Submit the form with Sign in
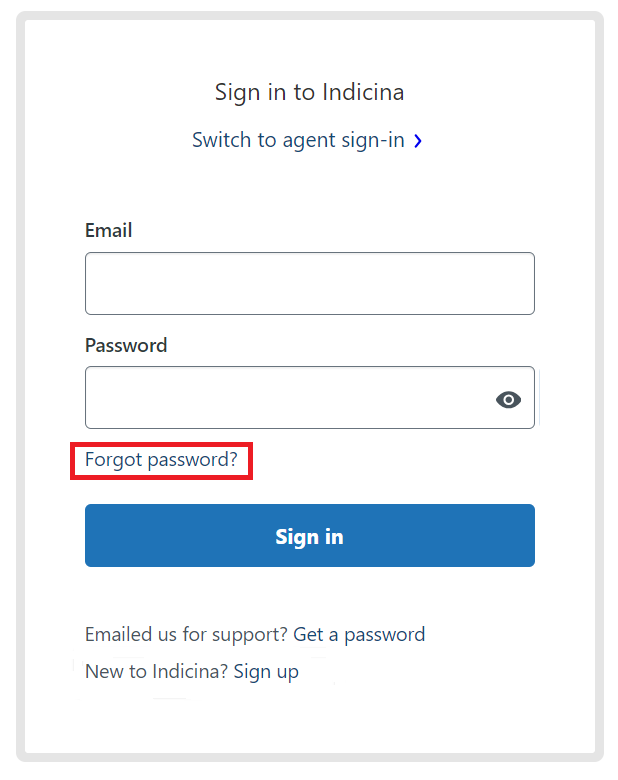Viewport: 618px width, 780px height. pyautogui.click(x=309, y=536)
